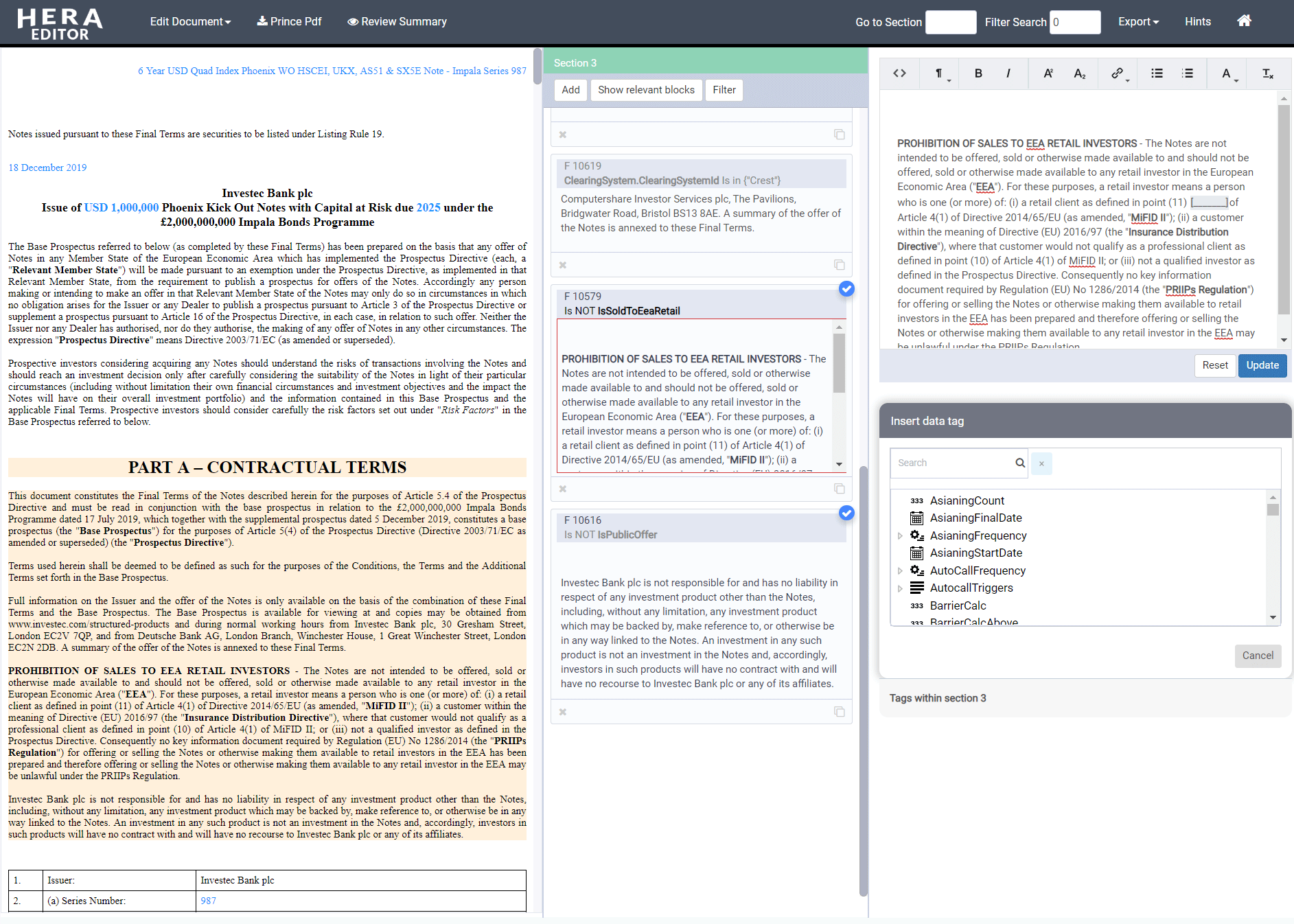Image resolution: width=1294 pixels, height=924 pixels.
Task: Click the Add button in Section 3
Action: pyautogui.click(x=570, y=90)
